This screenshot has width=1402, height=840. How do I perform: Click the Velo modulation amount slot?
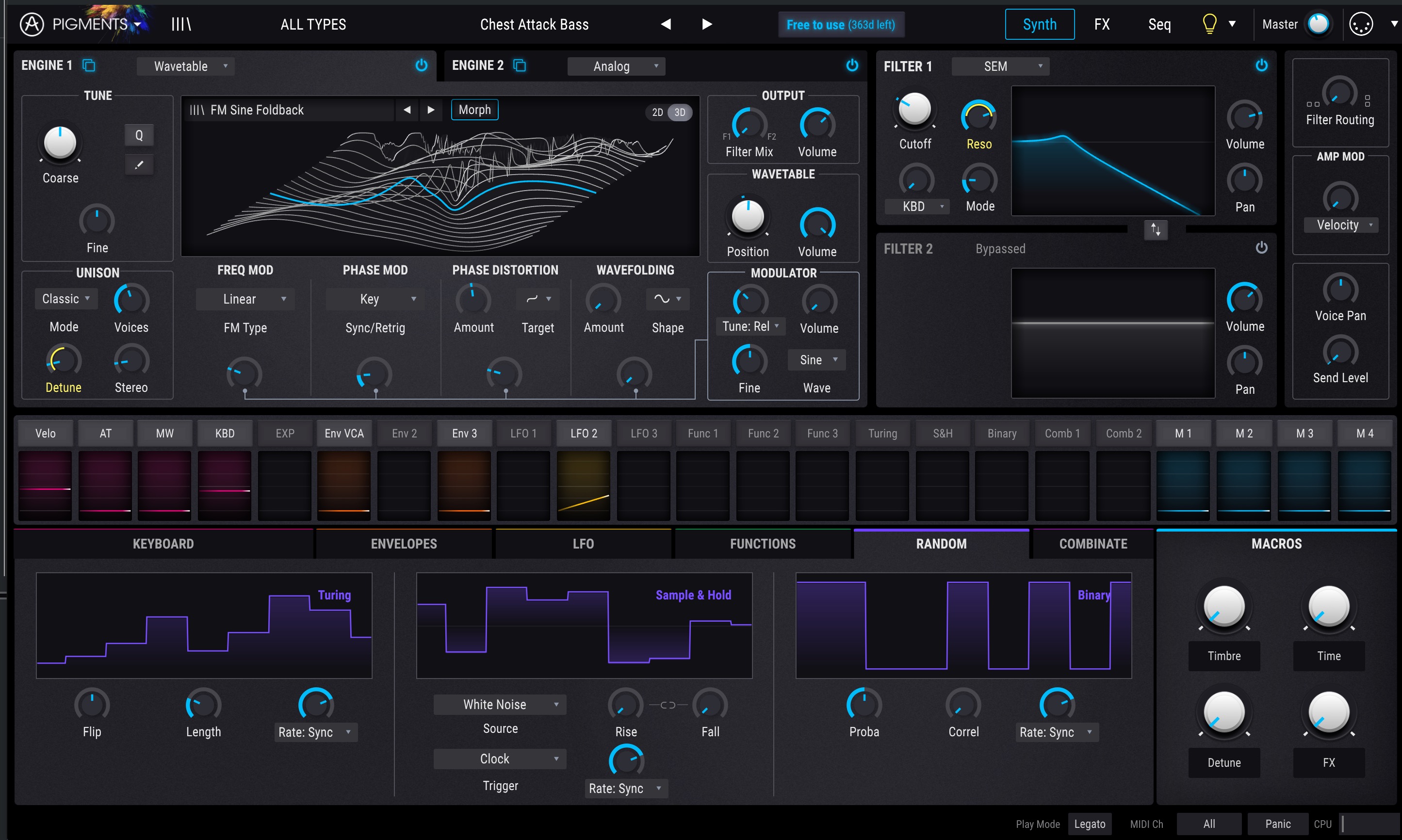[x=45, y=485]
